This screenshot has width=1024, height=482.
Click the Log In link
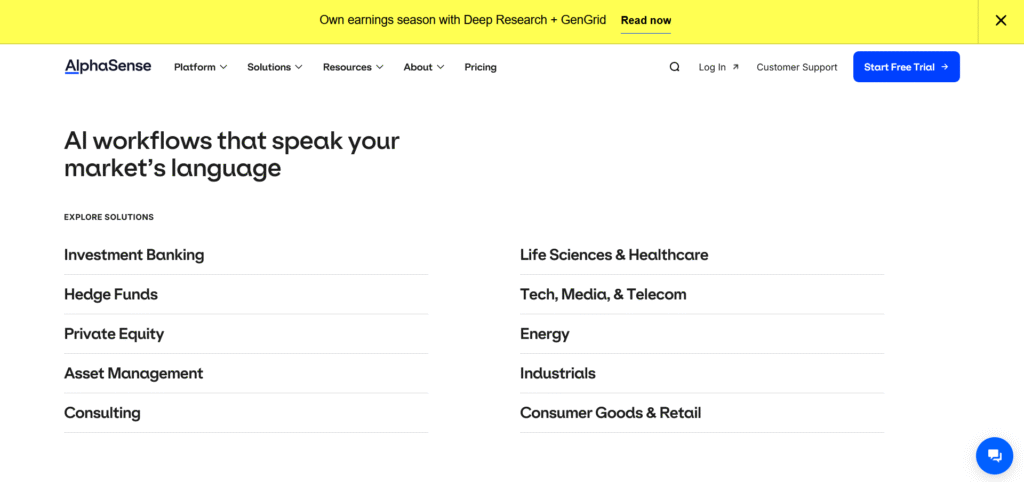718,67
